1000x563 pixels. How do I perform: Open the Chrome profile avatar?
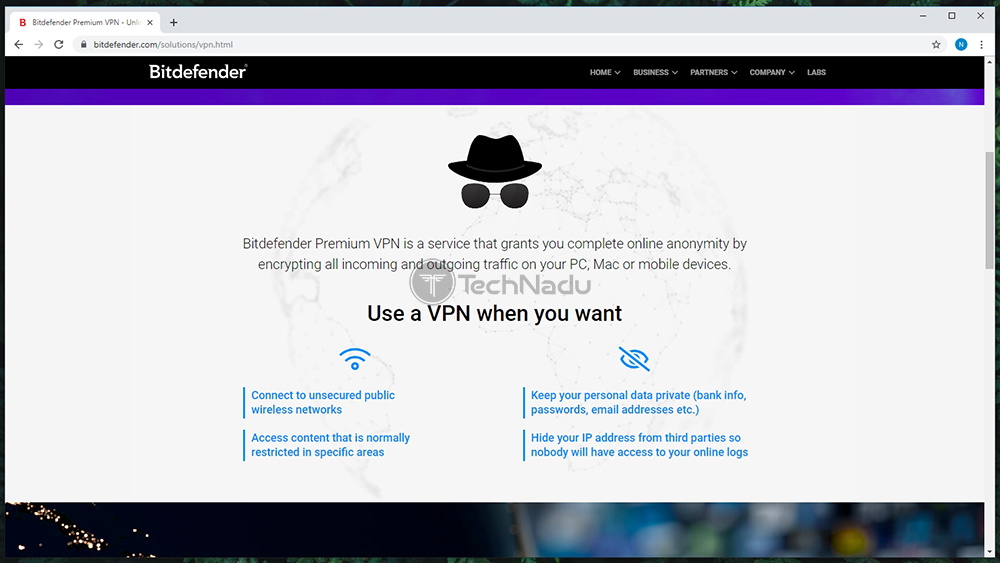pos(960,45)
